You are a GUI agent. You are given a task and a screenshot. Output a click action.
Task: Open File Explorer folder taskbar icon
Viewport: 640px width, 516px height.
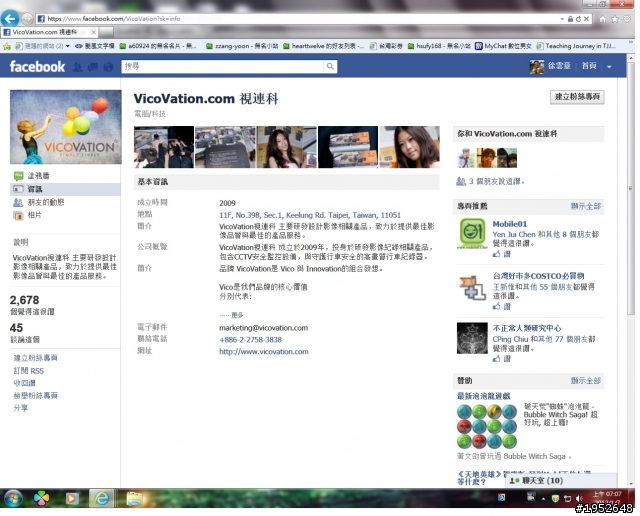coord(134,498)
